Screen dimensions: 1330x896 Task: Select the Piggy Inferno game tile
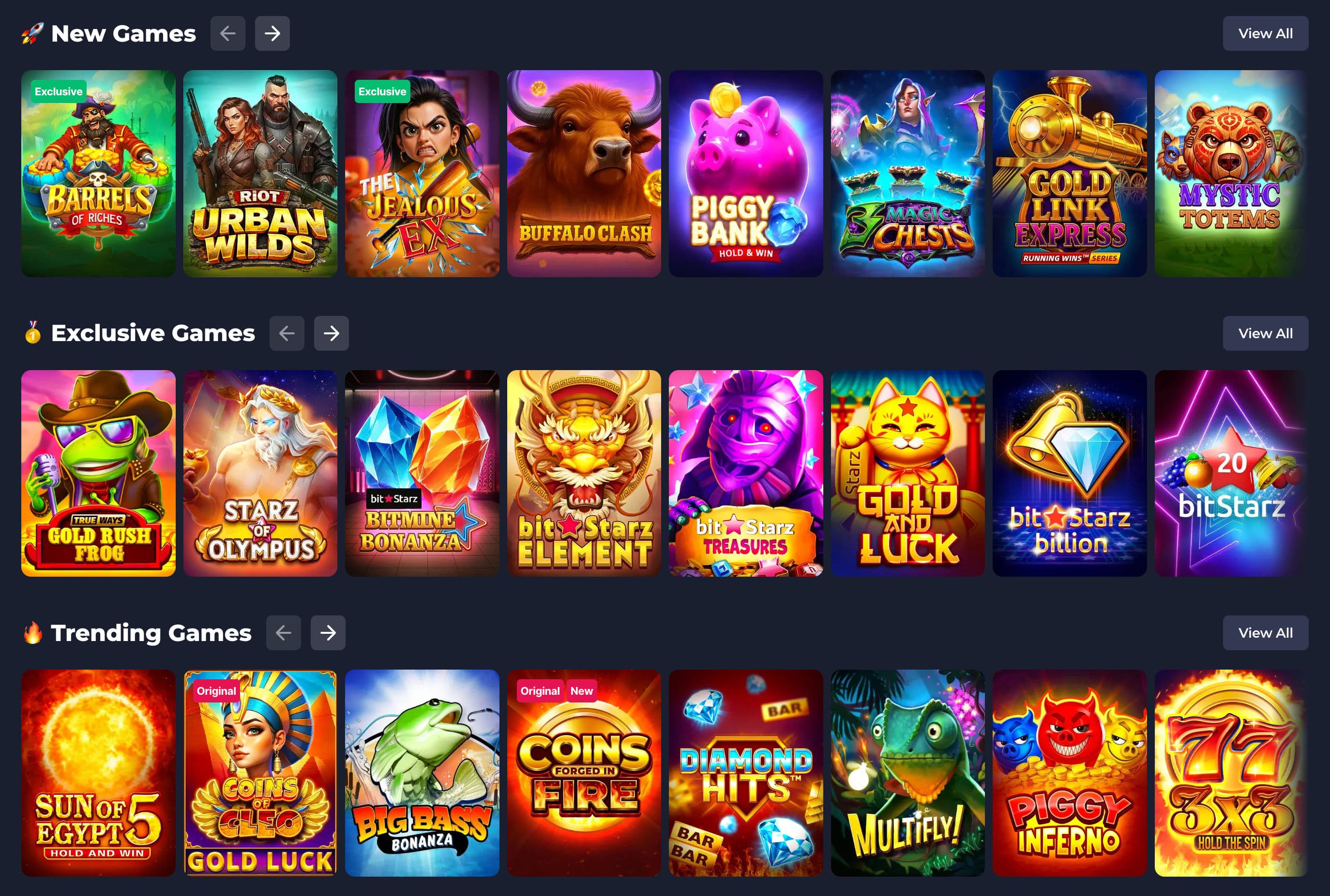[1070, 773]
